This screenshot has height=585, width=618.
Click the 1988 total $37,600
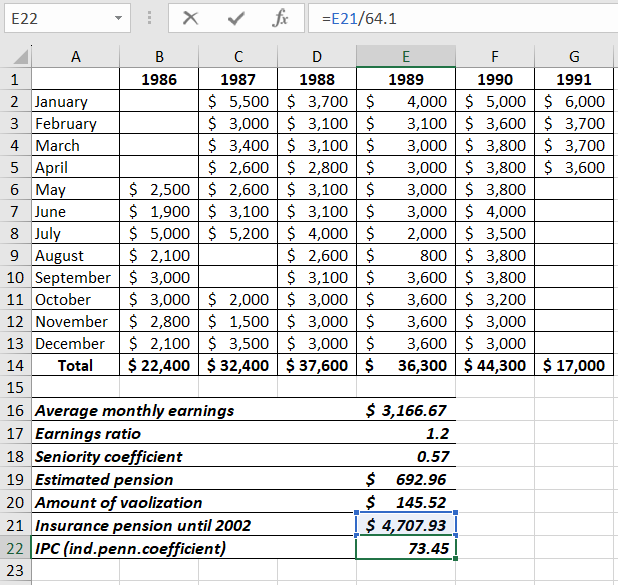[317, 365]
